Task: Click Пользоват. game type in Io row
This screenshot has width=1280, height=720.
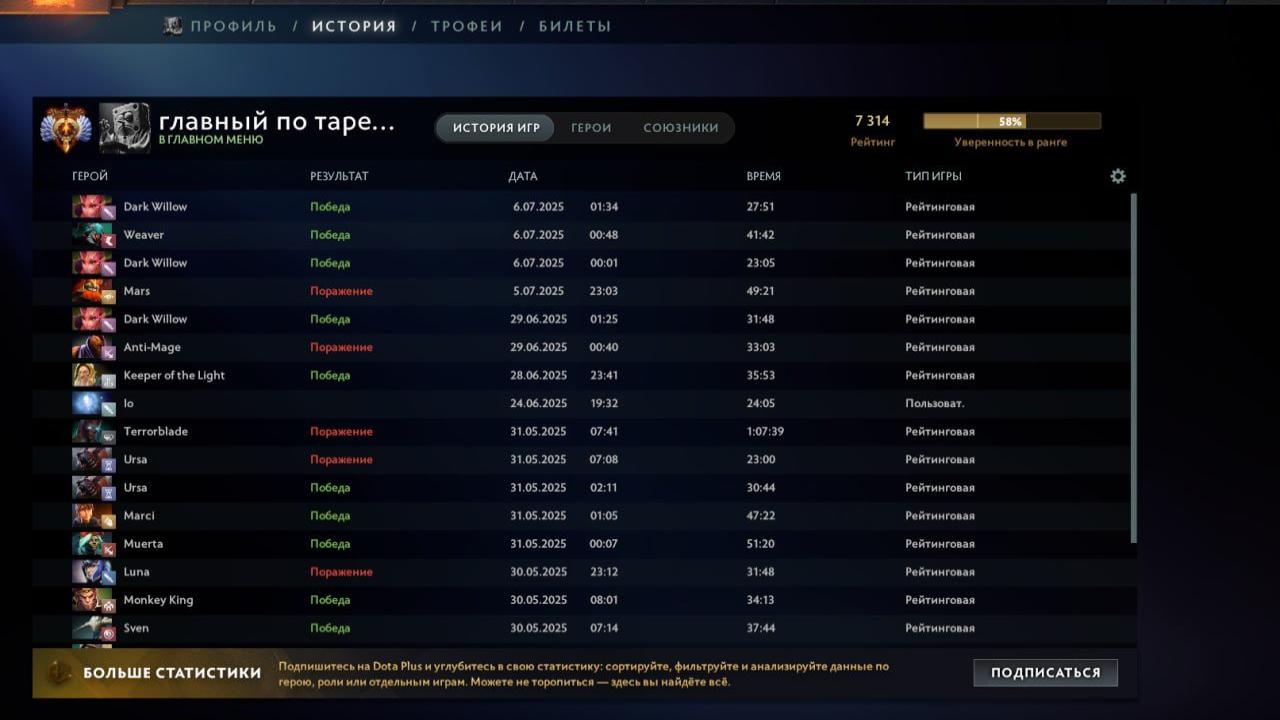Action: pyautogui.click(x=935, y=403)
